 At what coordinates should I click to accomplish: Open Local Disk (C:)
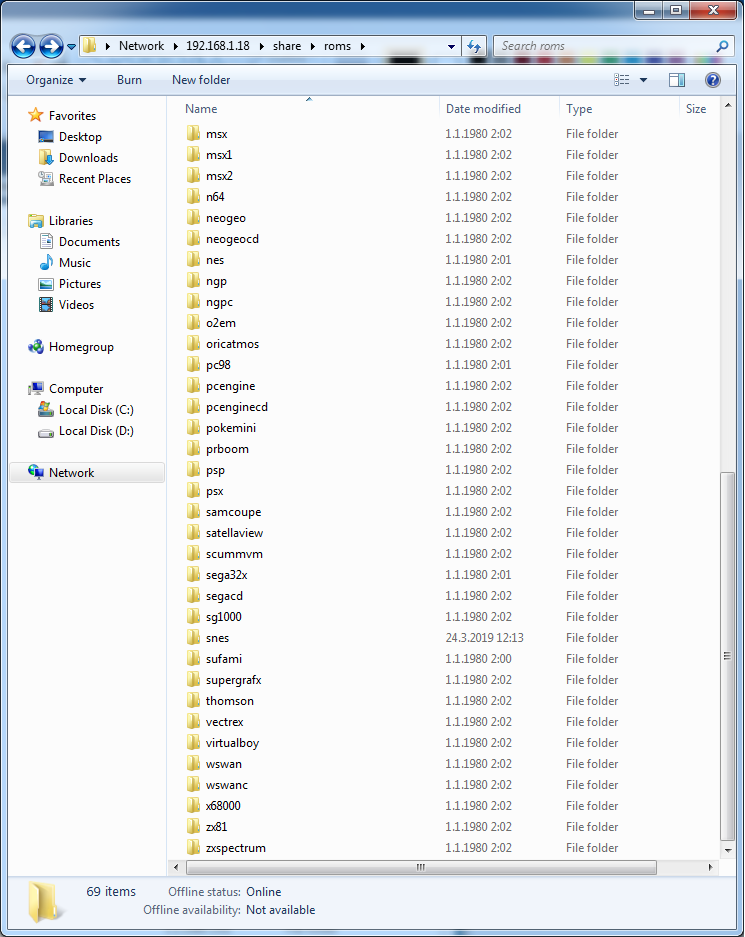[96, 410]
